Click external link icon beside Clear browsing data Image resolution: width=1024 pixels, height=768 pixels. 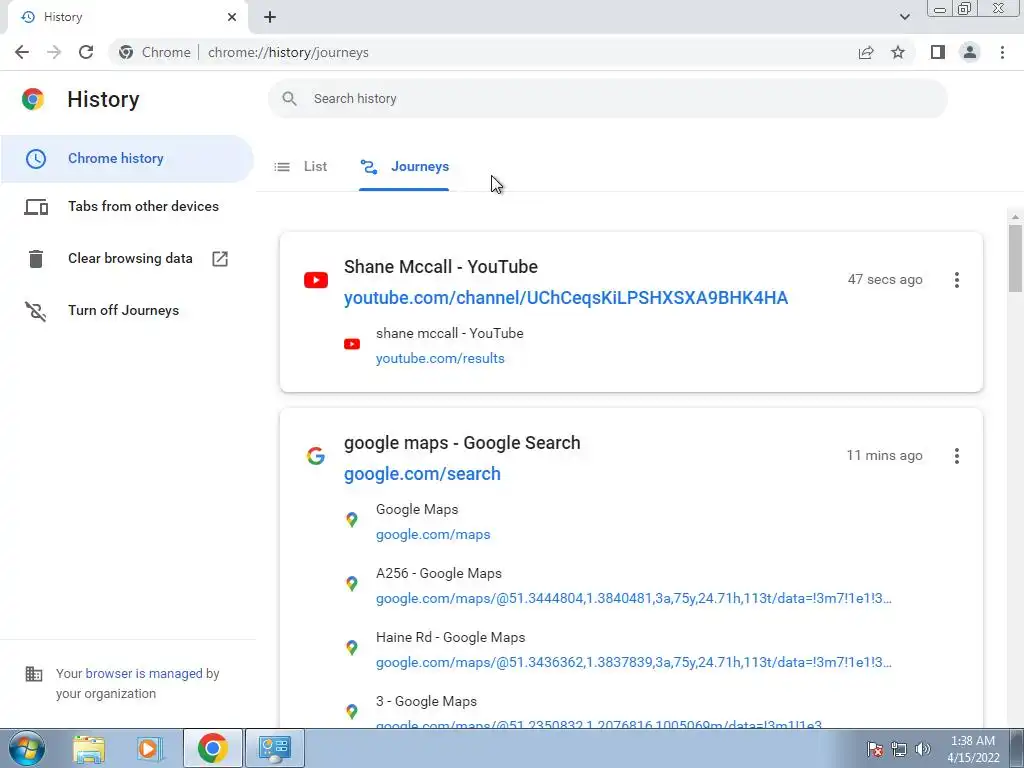pyautogui.click(x=220, y=259)
